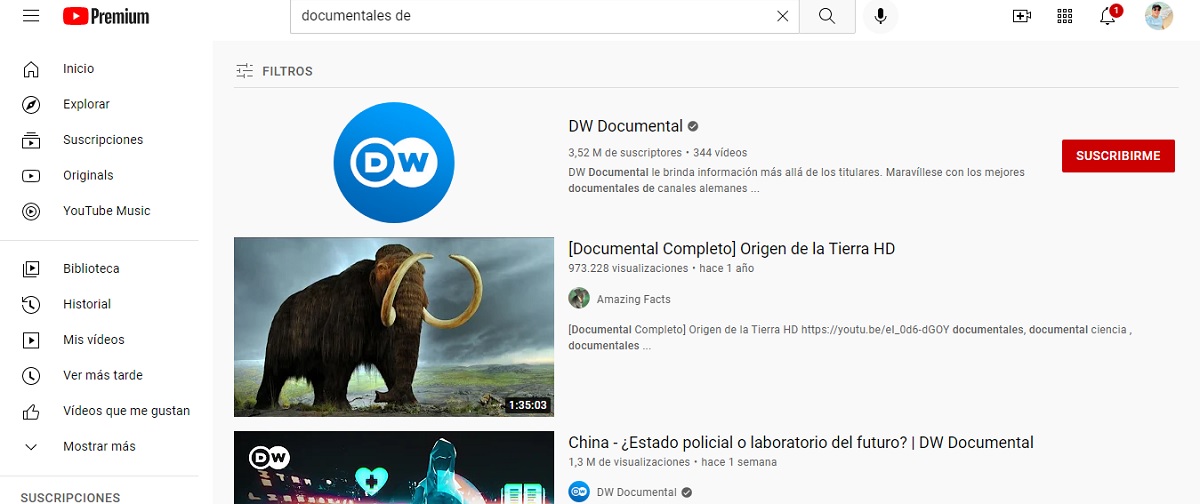Open the account avatar menu
1200x504 pixels.
pos(1159,16)
